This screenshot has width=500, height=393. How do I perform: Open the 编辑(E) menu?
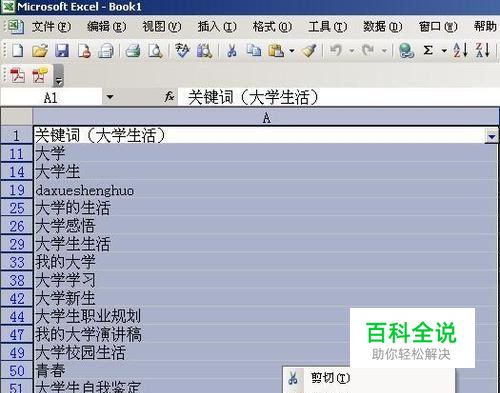[x=107, y=26]
